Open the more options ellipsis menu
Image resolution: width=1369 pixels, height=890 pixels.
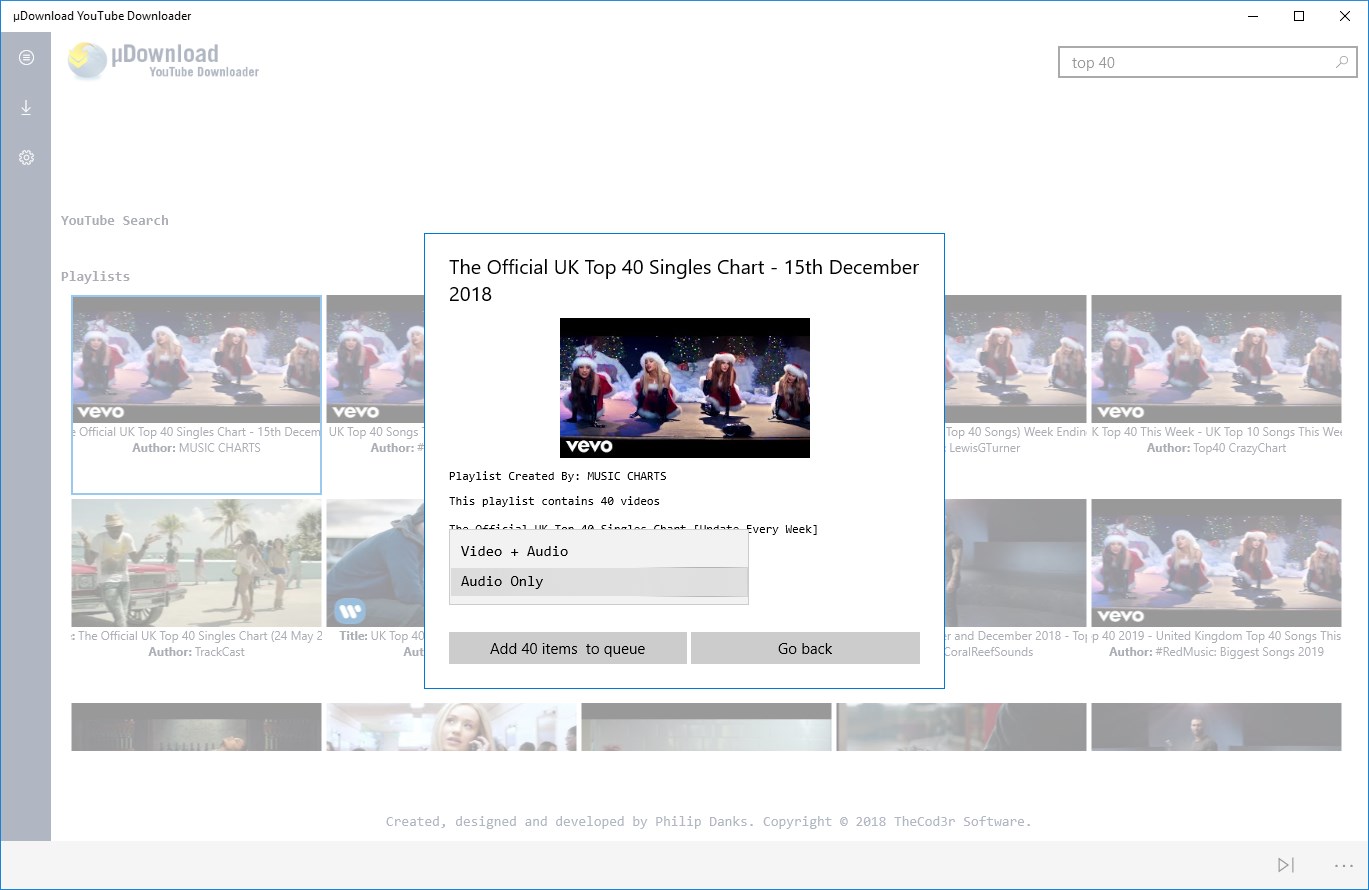tap(1343, 865)
